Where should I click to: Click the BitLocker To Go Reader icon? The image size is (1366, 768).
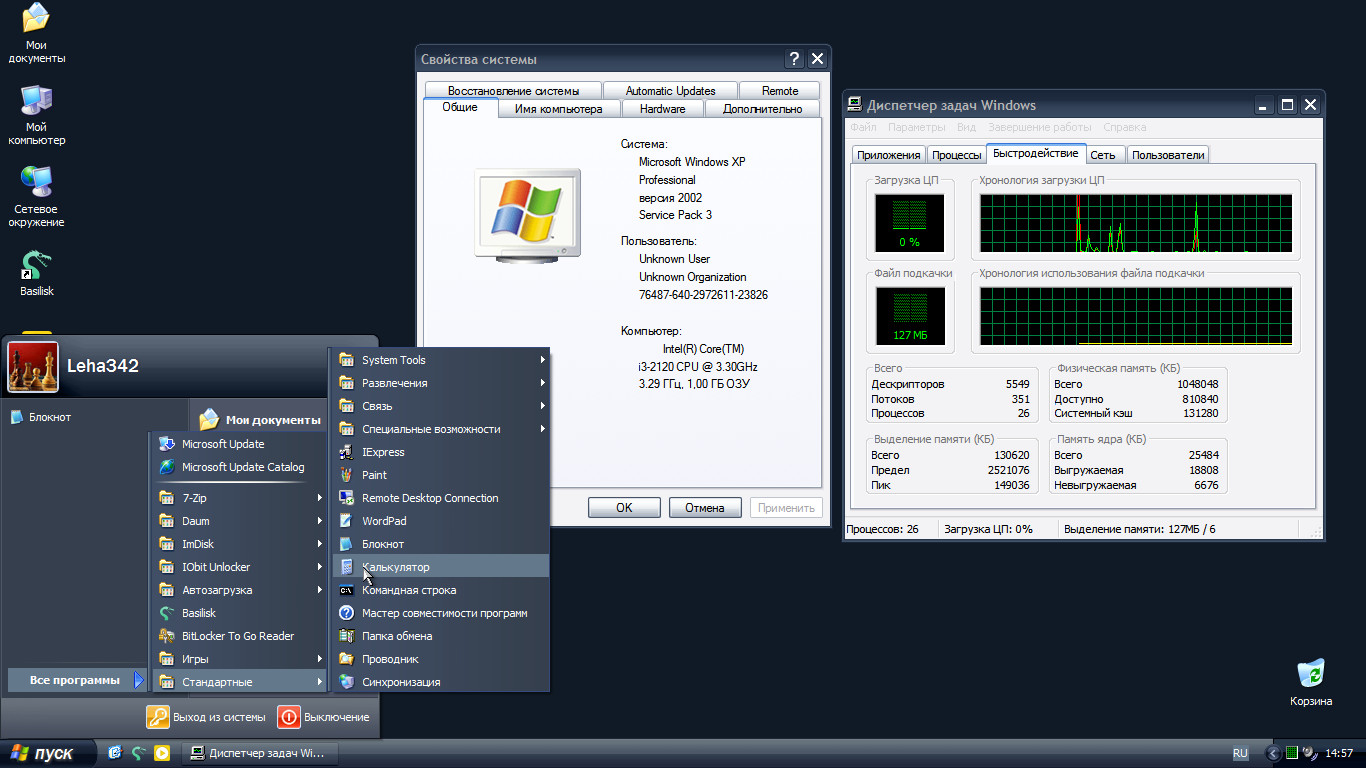pyautogui.click(x=167, y=636)
